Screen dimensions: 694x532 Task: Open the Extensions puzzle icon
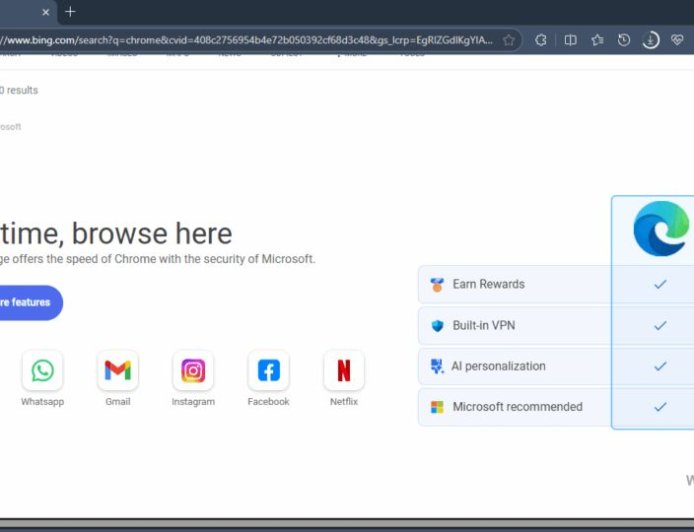[x=541, y=40]
